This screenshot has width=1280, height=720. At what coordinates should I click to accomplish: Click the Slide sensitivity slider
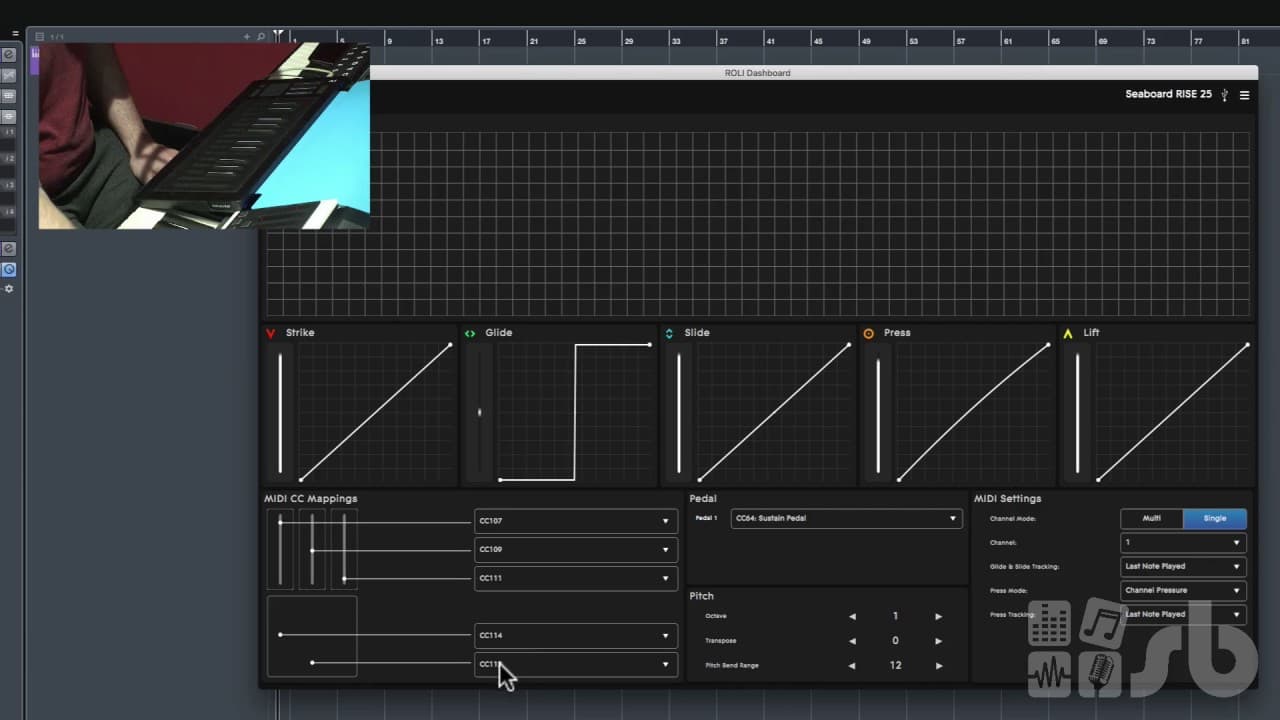tap(679, 413)
